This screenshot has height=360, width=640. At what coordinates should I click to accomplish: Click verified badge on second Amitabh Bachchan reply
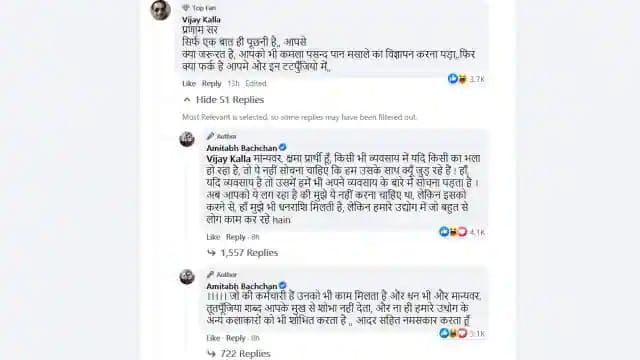coord(282,286)
